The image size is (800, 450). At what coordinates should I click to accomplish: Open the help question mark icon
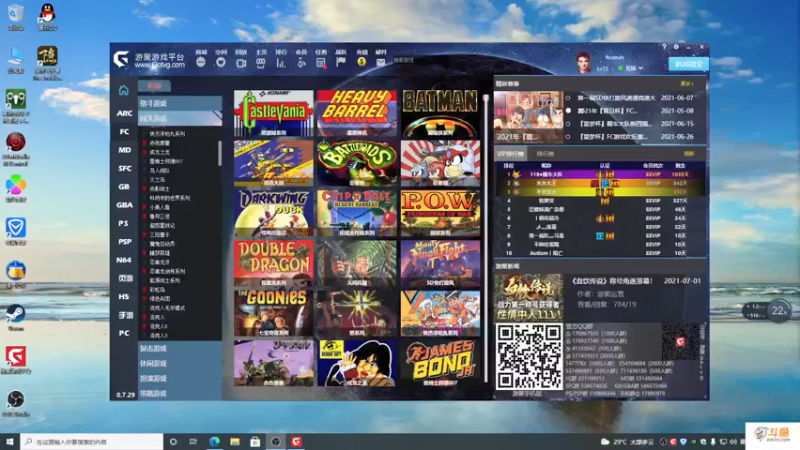coord(664,47)
